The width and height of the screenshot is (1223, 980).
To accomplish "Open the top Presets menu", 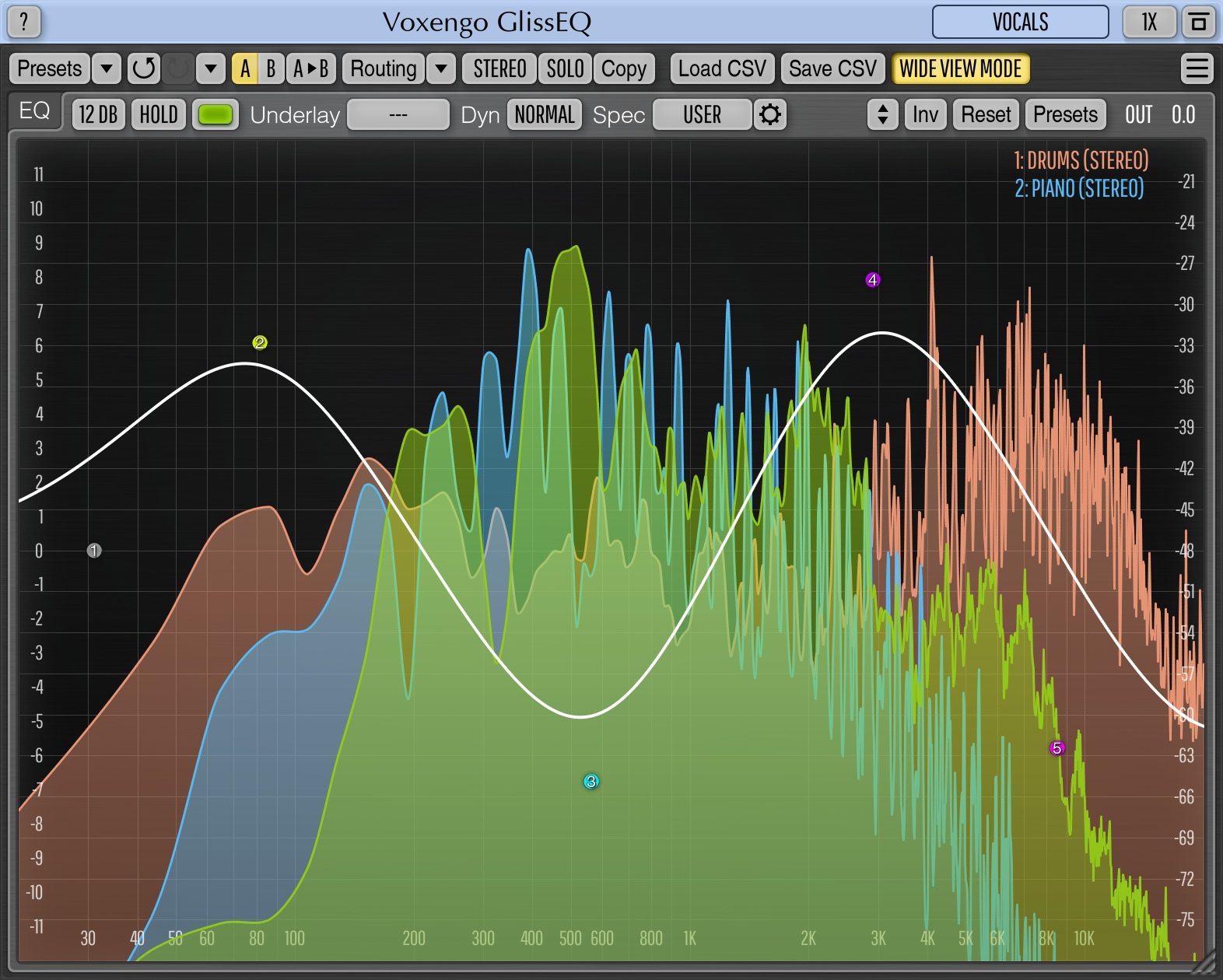I will coord(50,68).
